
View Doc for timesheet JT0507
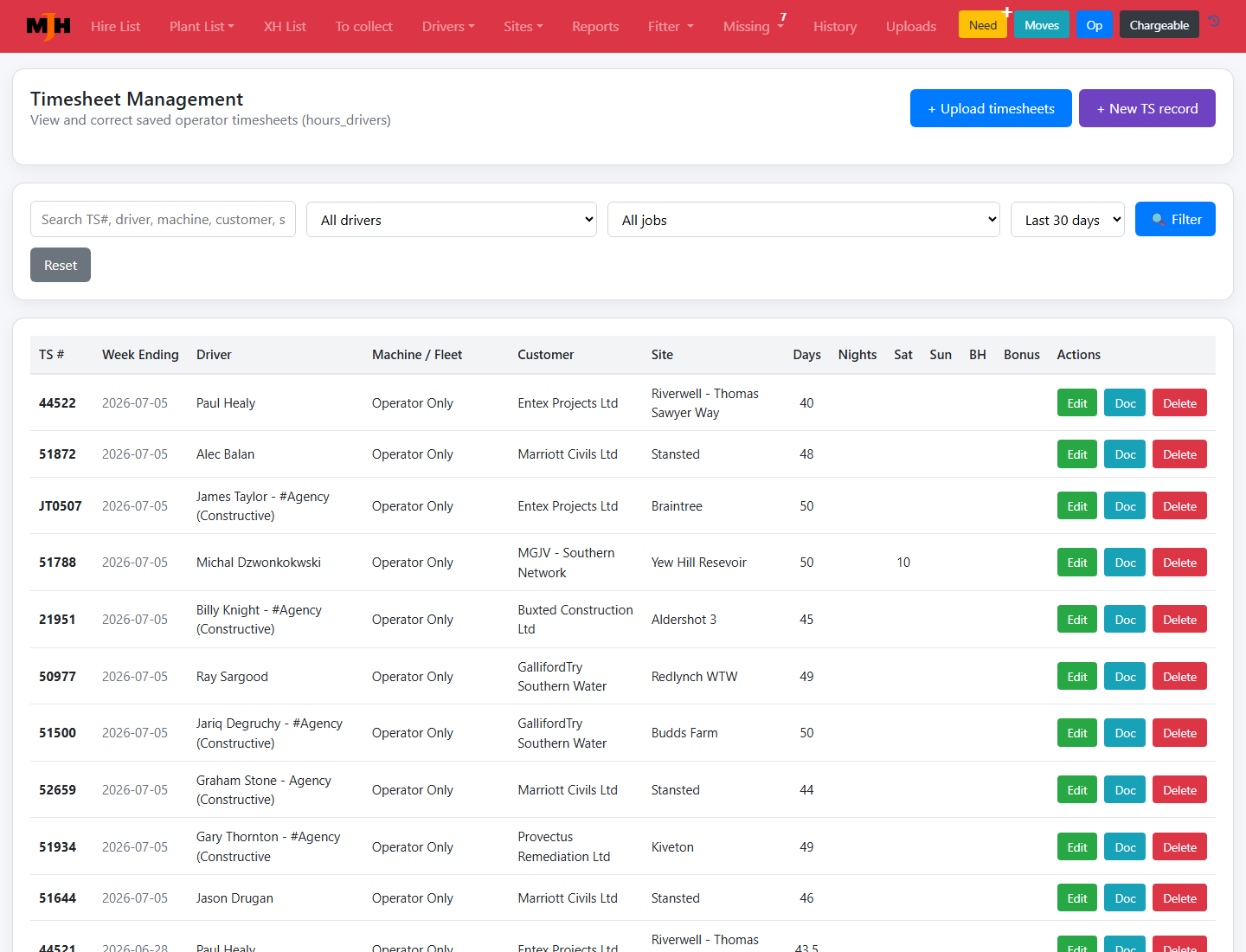(x=1126, y=506)
